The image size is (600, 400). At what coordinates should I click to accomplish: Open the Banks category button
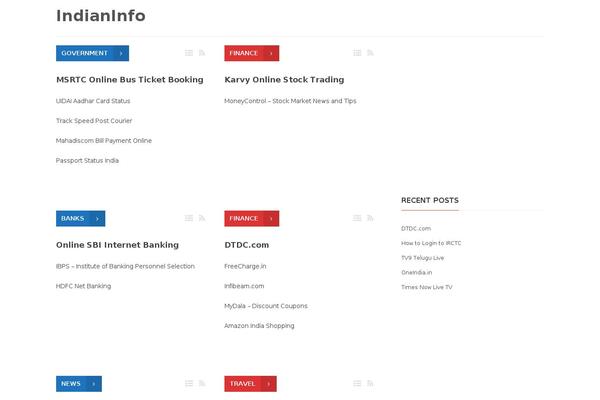tap(80, 219)
